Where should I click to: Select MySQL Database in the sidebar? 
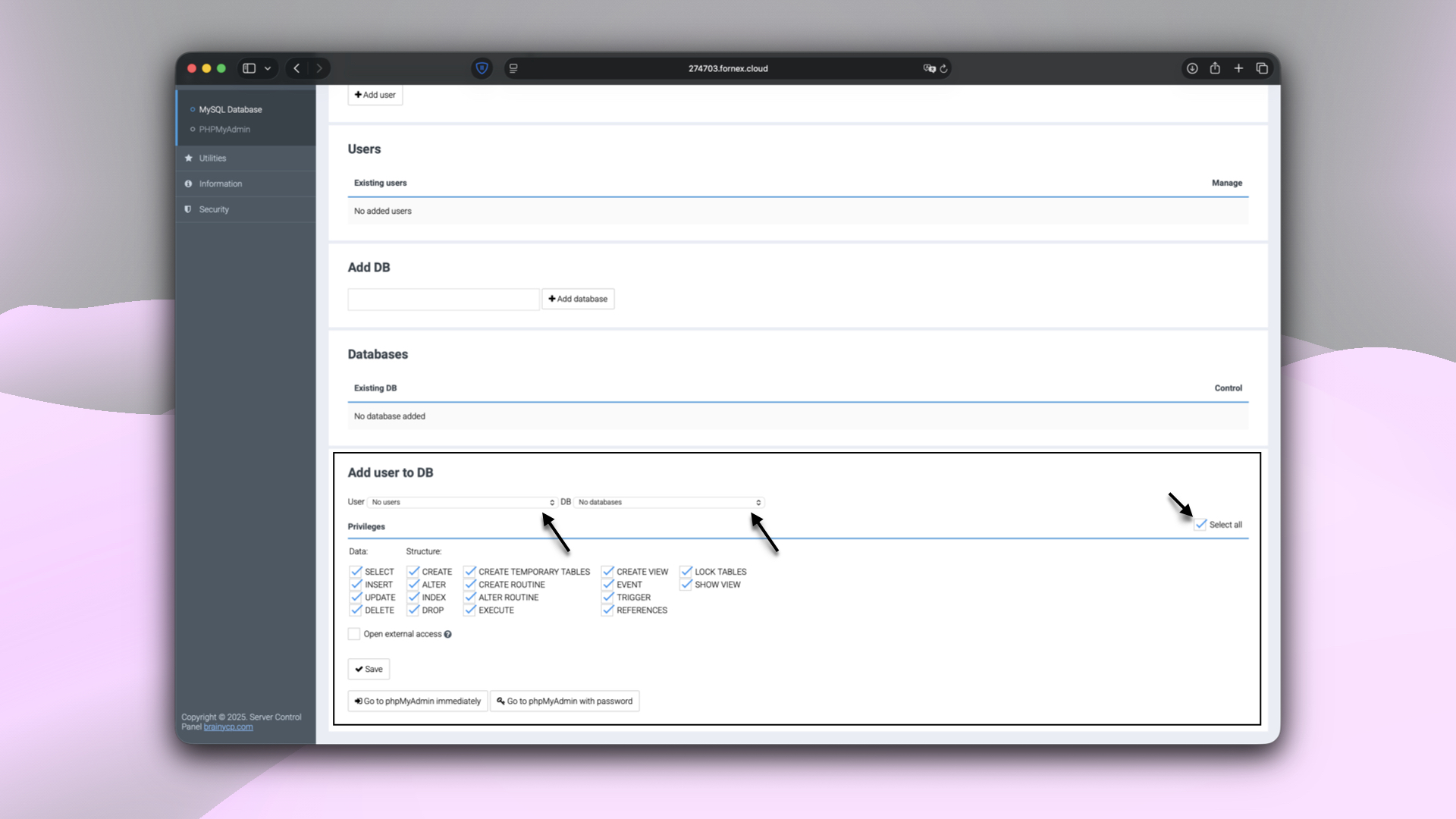(229, 109)
